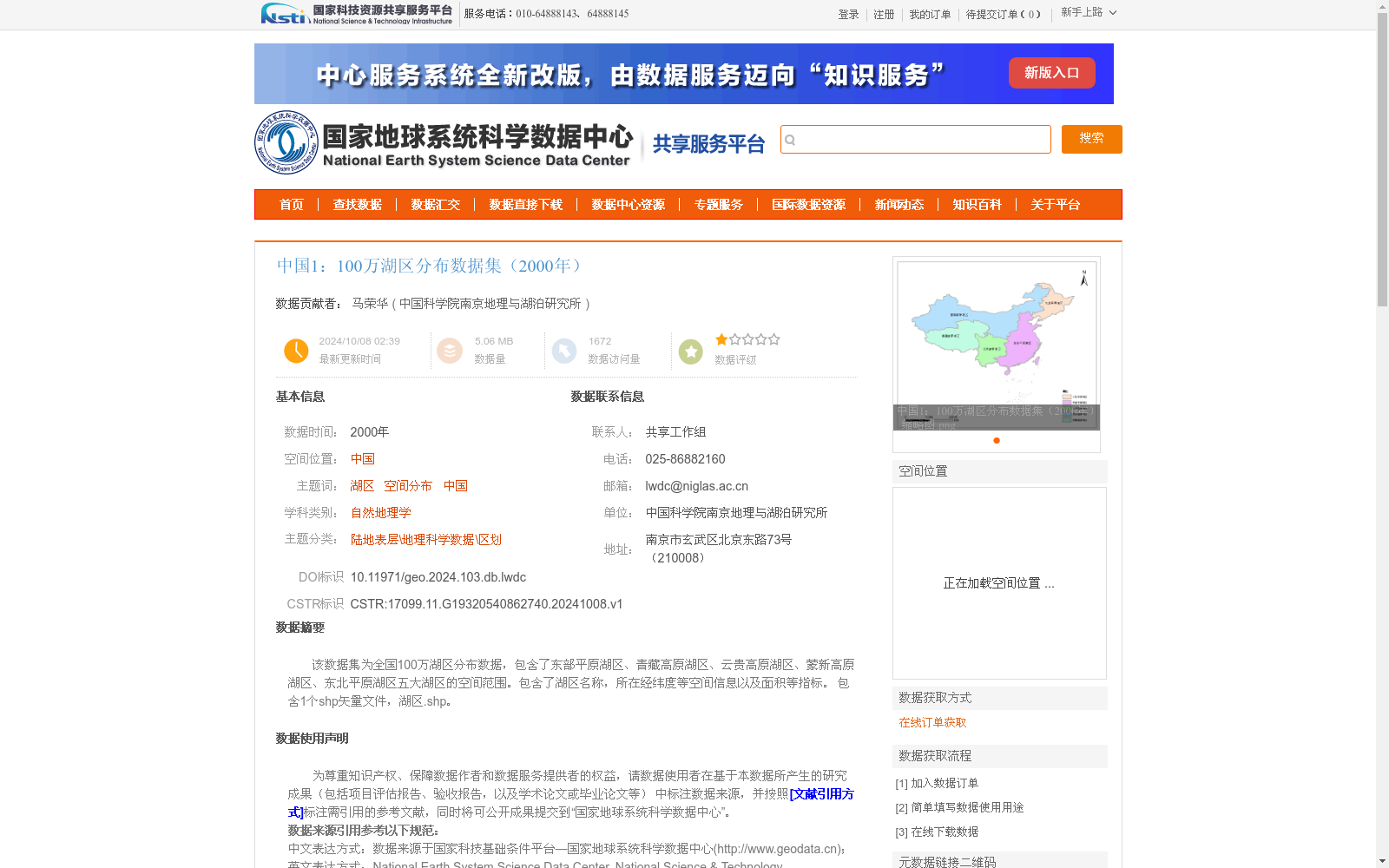Click the data size stack icon
The height and width of the screenshot is (868, 1389).
click(x=450, y=351)
